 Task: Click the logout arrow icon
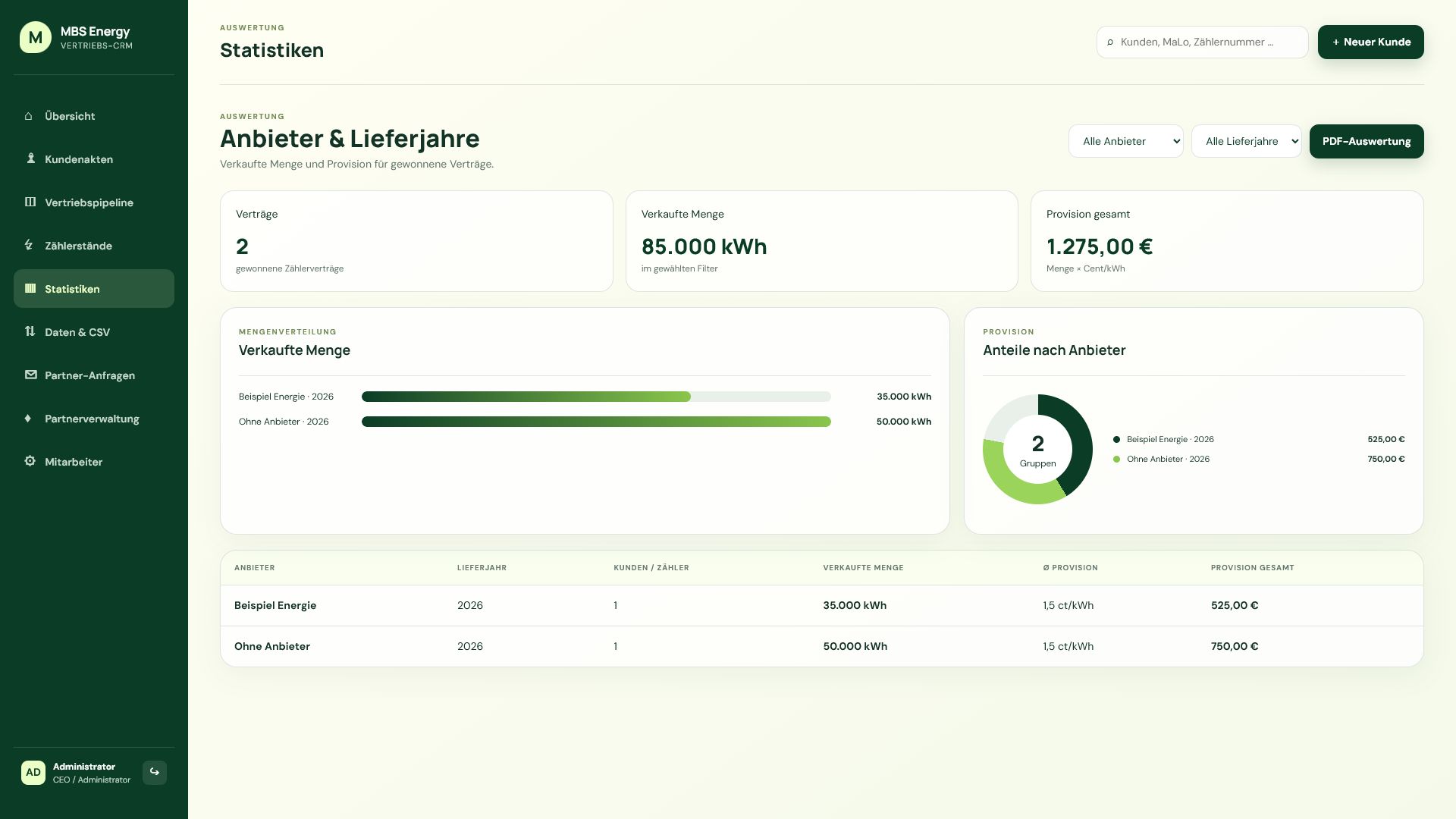[155, 772]
